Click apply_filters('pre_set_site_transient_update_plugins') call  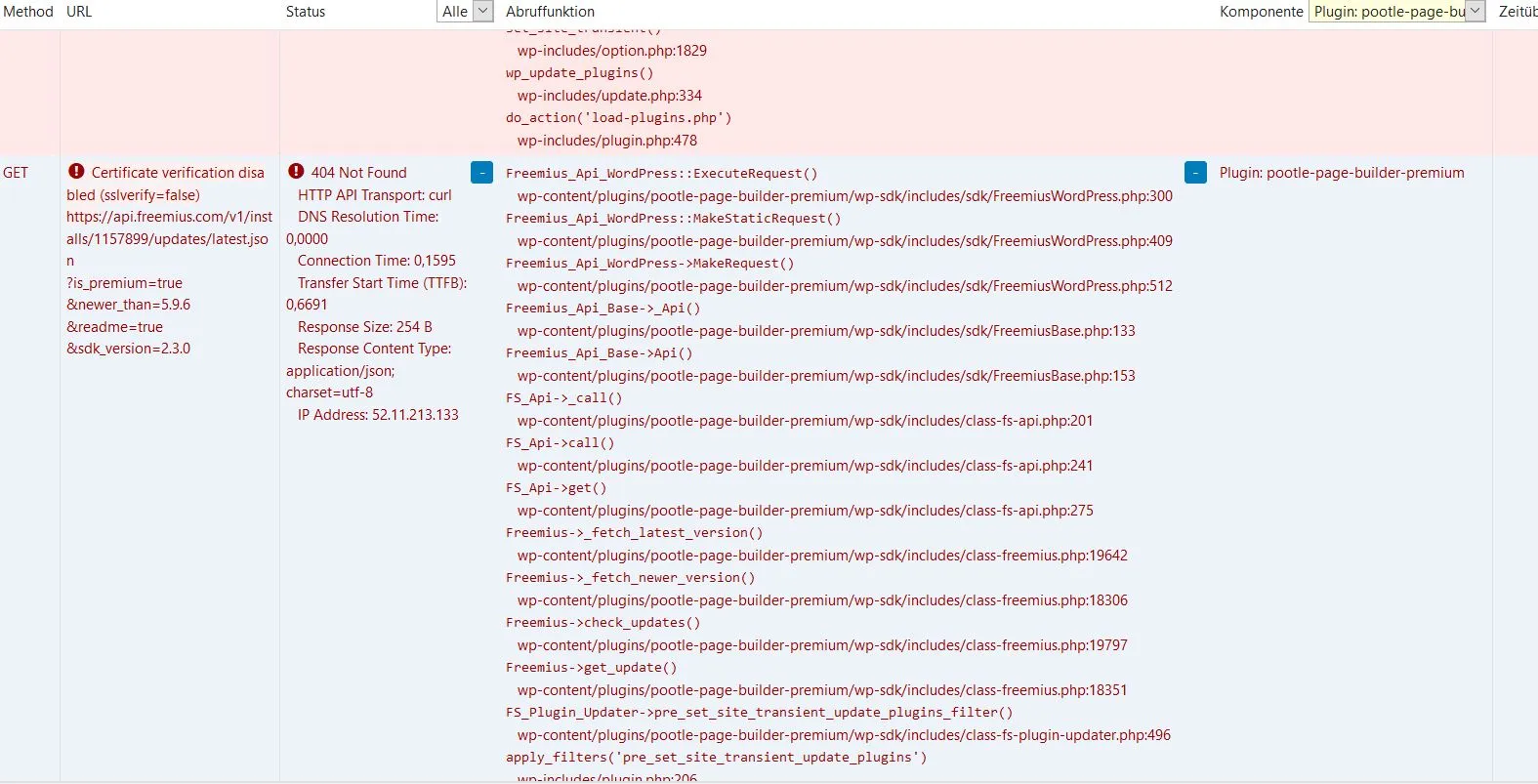[717, 758]
